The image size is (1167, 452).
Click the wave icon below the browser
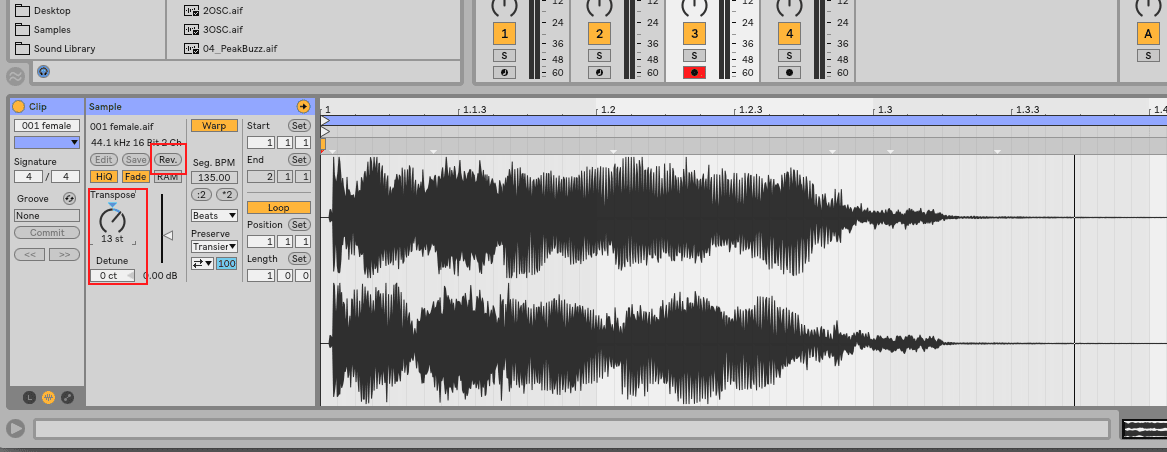point(15,76)
